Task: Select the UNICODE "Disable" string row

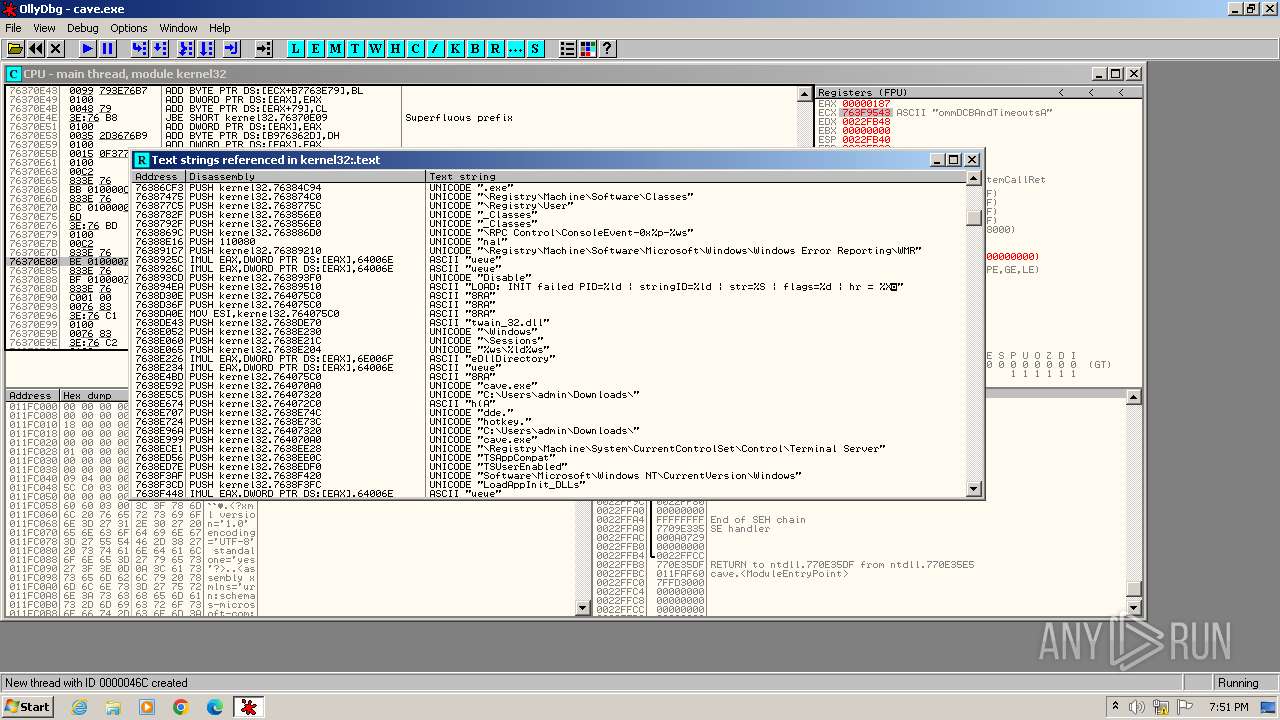Action: point(549,278)
